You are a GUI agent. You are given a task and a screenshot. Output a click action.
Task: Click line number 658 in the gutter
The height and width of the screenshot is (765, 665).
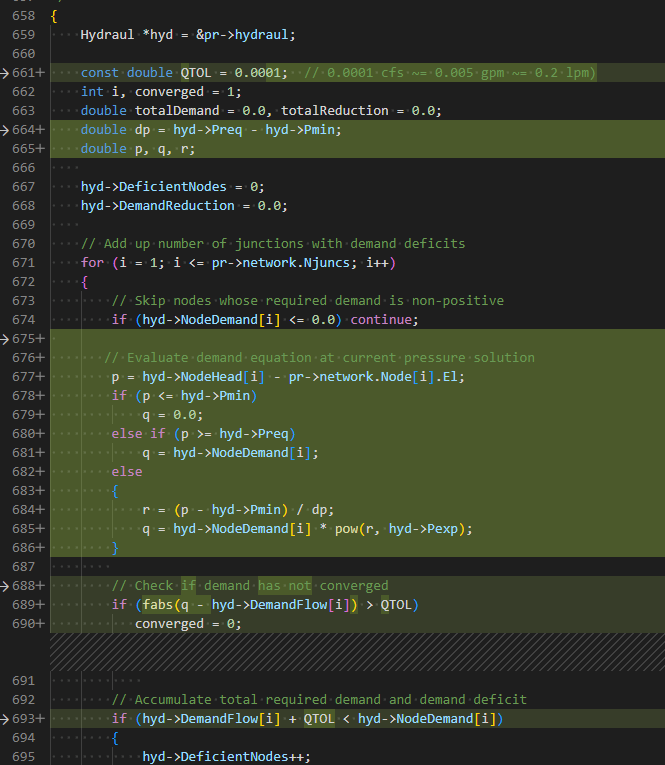(24, 16)
